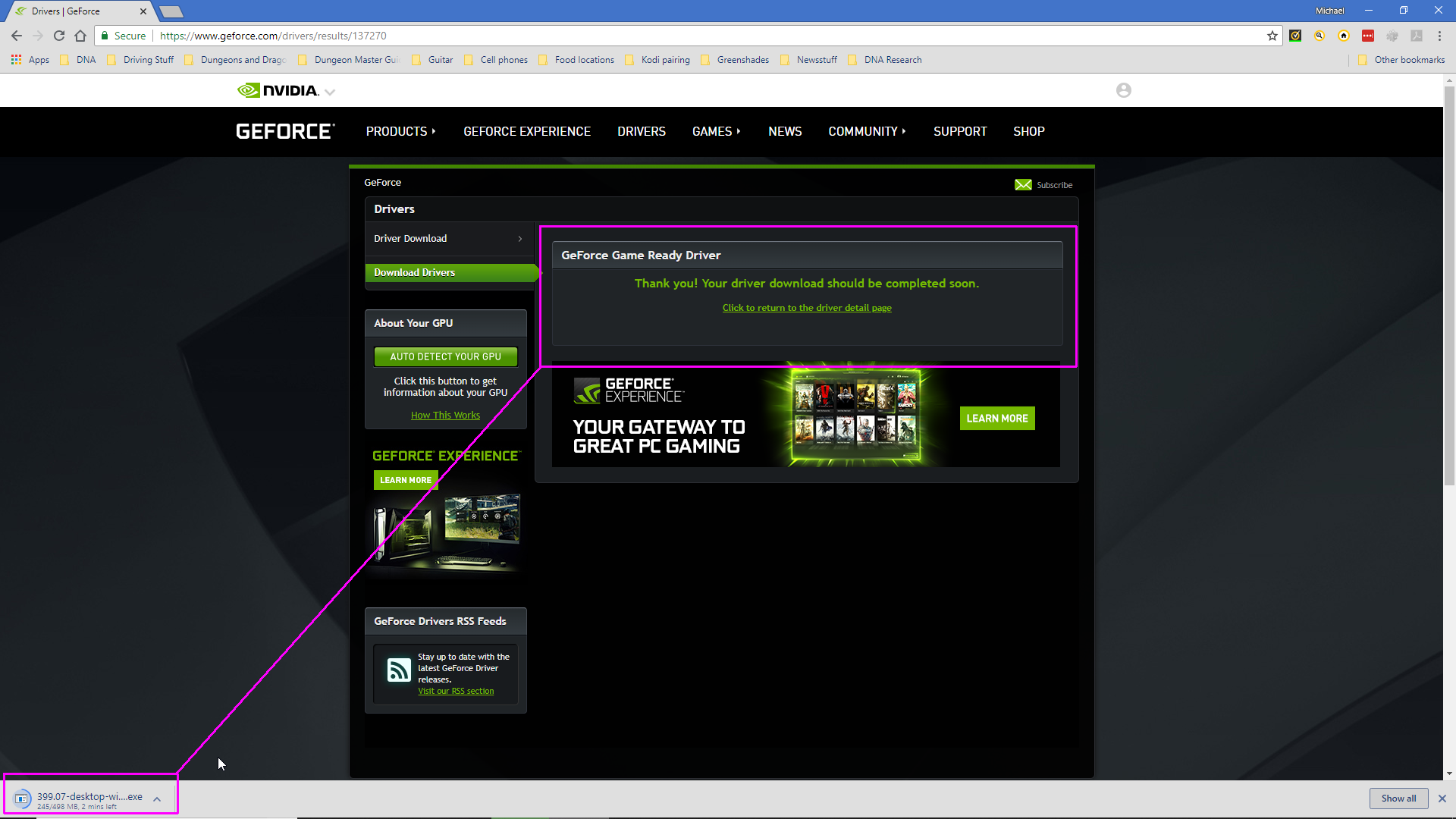The height and width of the screenshot is (819, 1456).
Task: Open the How This Works link
Action: tap(445, 416)
